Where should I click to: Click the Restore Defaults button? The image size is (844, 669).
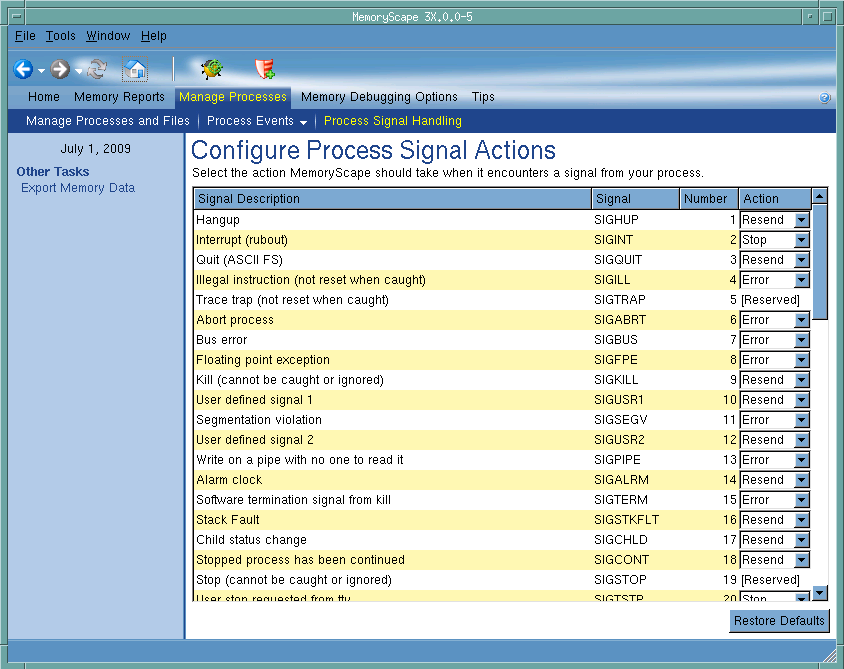point(779,621)
